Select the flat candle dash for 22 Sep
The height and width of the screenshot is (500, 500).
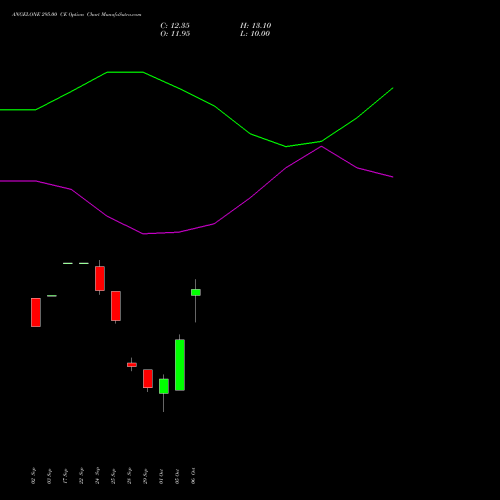pyautogui.click(x=84, y=263)
